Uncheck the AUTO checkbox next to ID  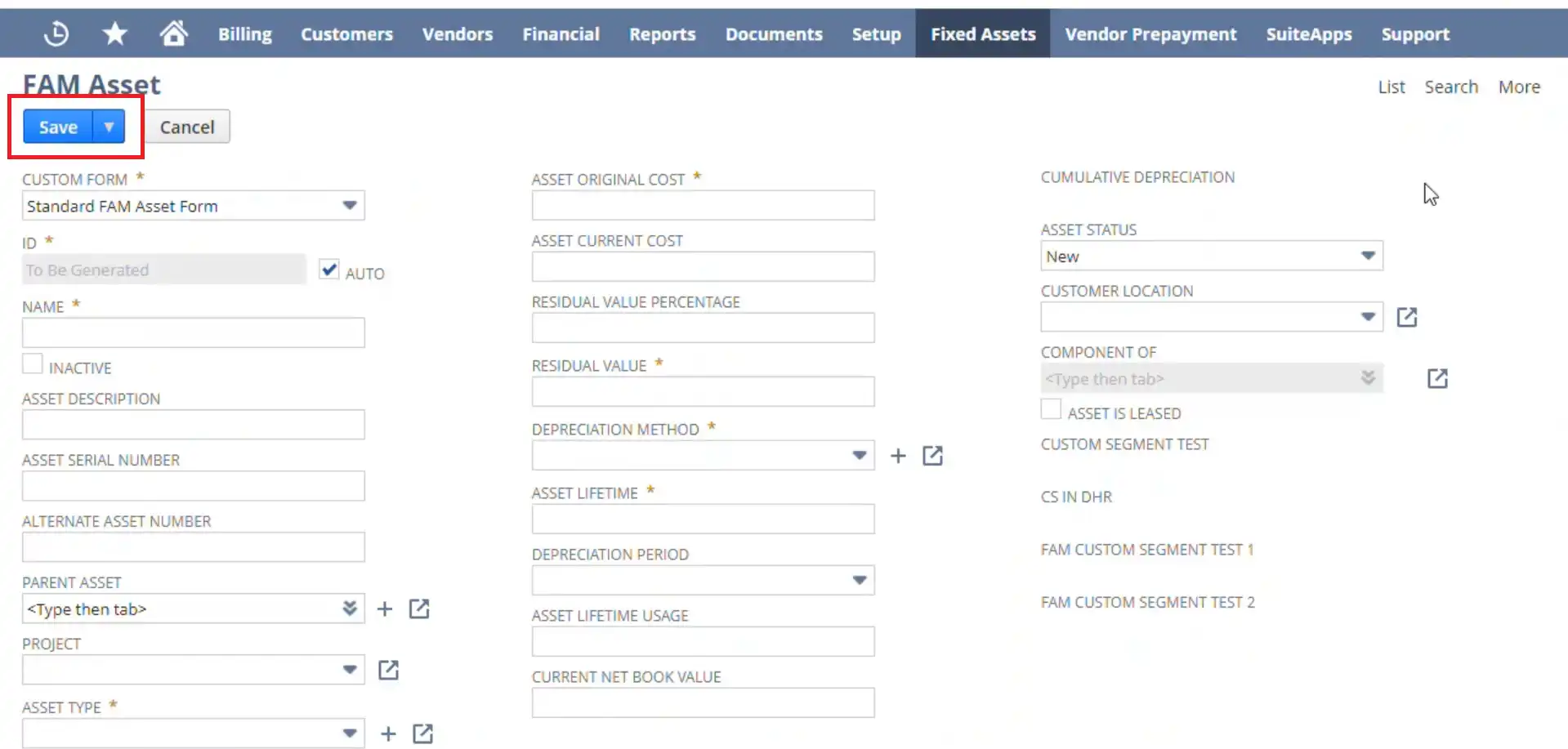pyautogui.click(x=328, y=269)
